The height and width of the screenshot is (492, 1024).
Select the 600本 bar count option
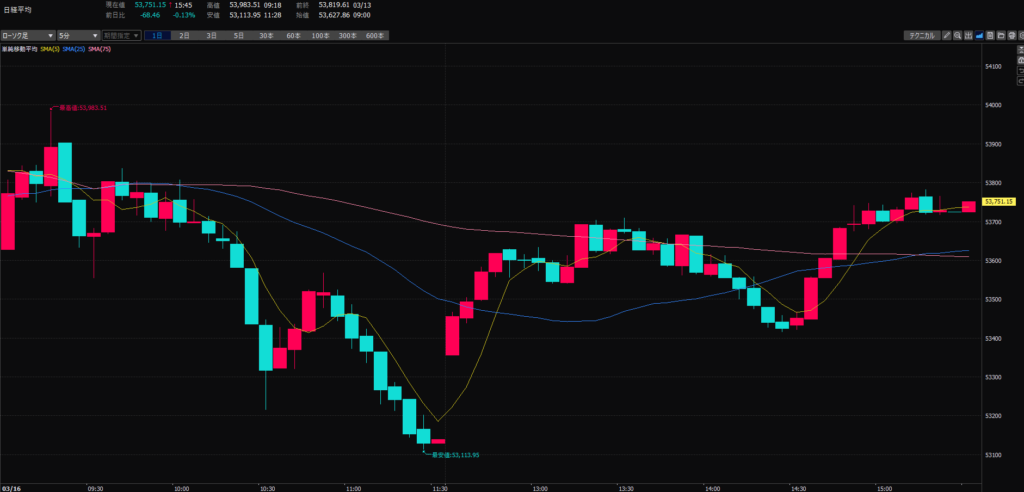pyautogui.click(x=374, y=35)
